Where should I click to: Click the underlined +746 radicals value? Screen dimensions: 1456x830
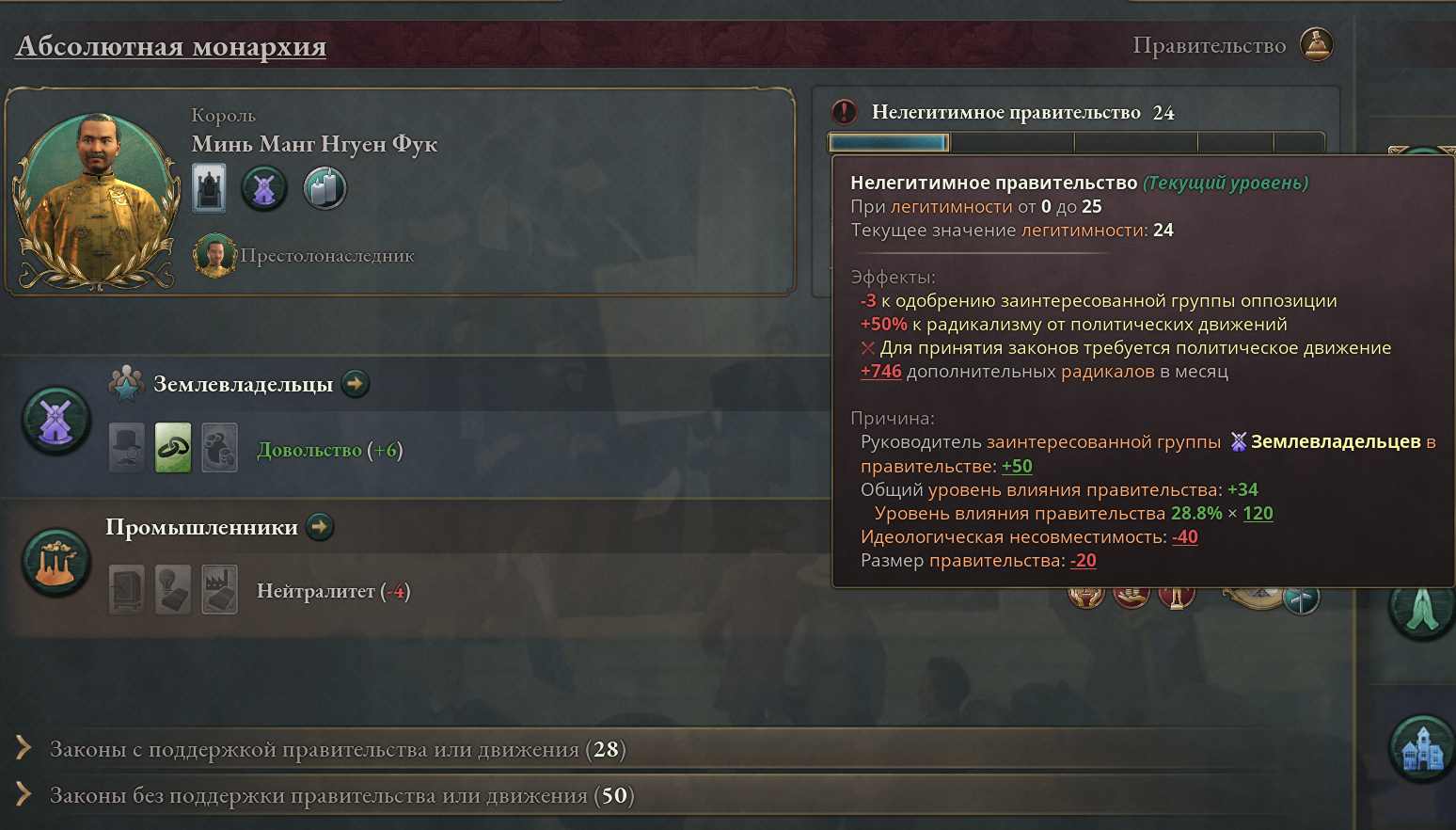[881, 371]
